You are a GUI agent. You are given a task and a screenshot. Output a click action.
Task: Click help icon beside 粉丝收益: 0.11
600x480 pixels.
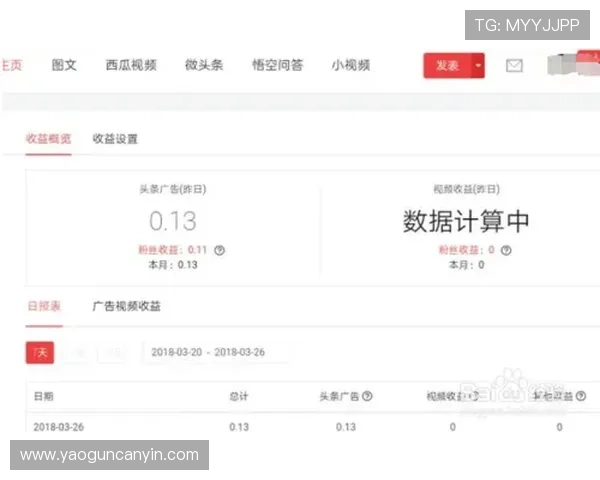(x=219, y=250)
